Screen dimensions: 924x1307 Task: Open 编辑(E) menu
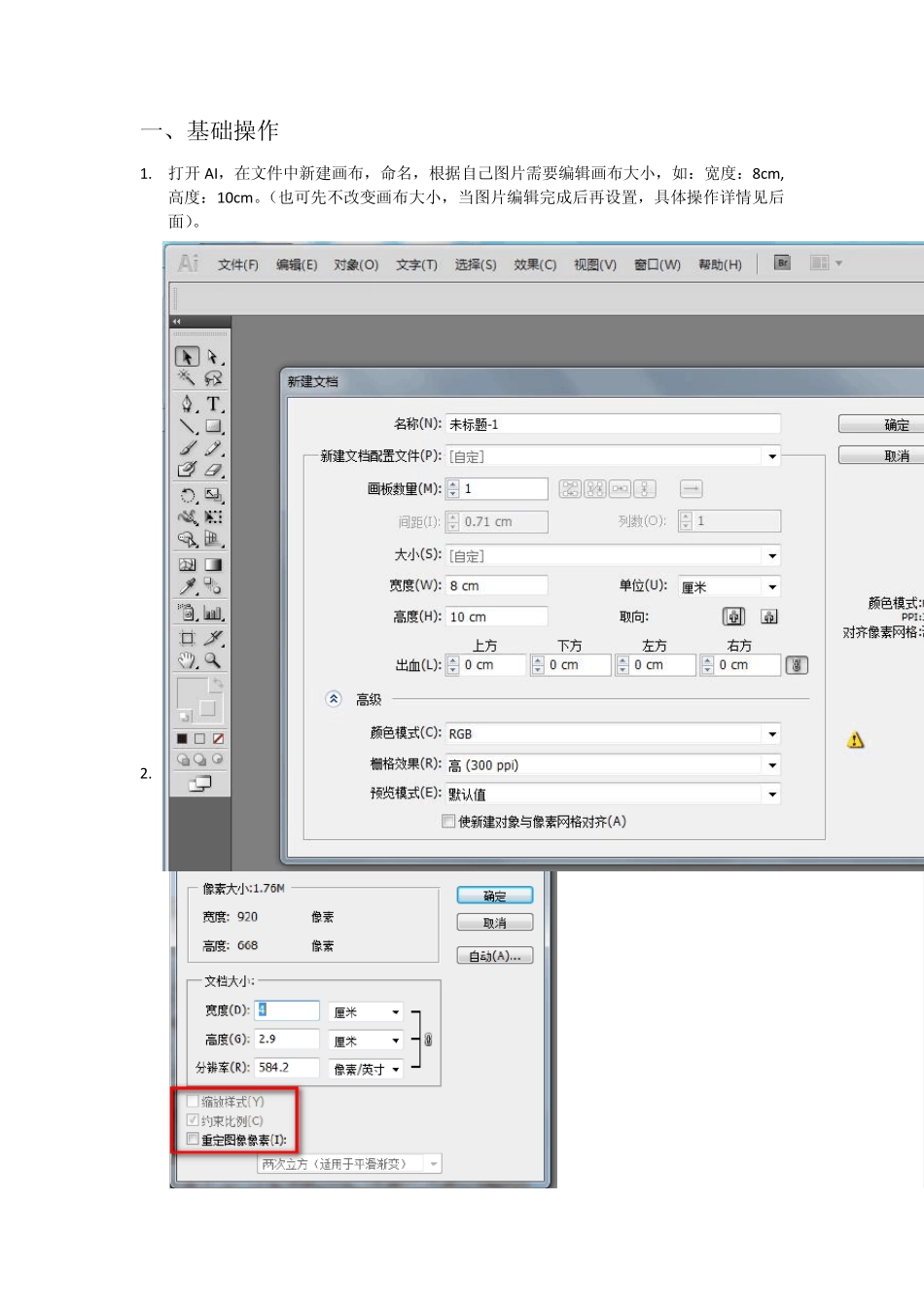[x=297, y=265]
